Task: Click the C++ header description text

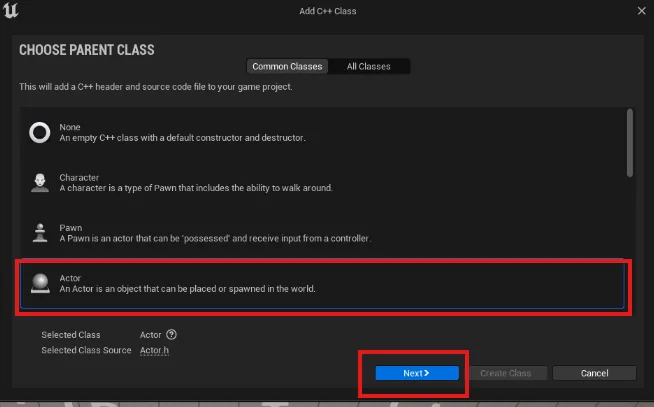Action: point(156,87)
